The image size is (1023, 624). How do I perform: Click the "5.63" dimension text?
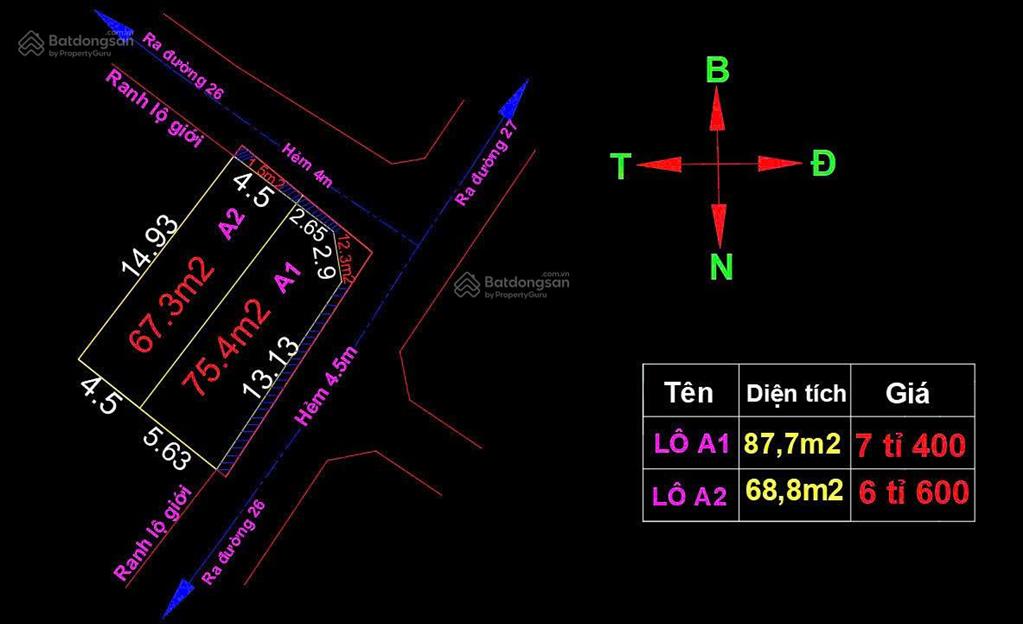coord(167,448)
